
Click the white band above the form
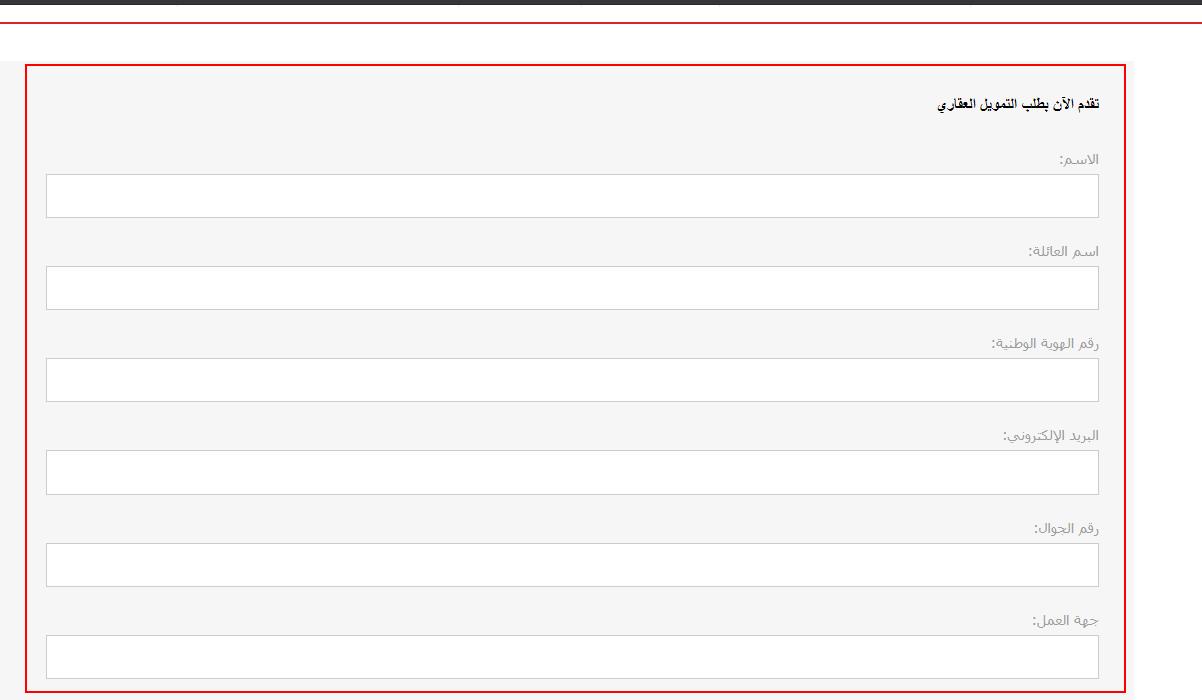[601, 43]
